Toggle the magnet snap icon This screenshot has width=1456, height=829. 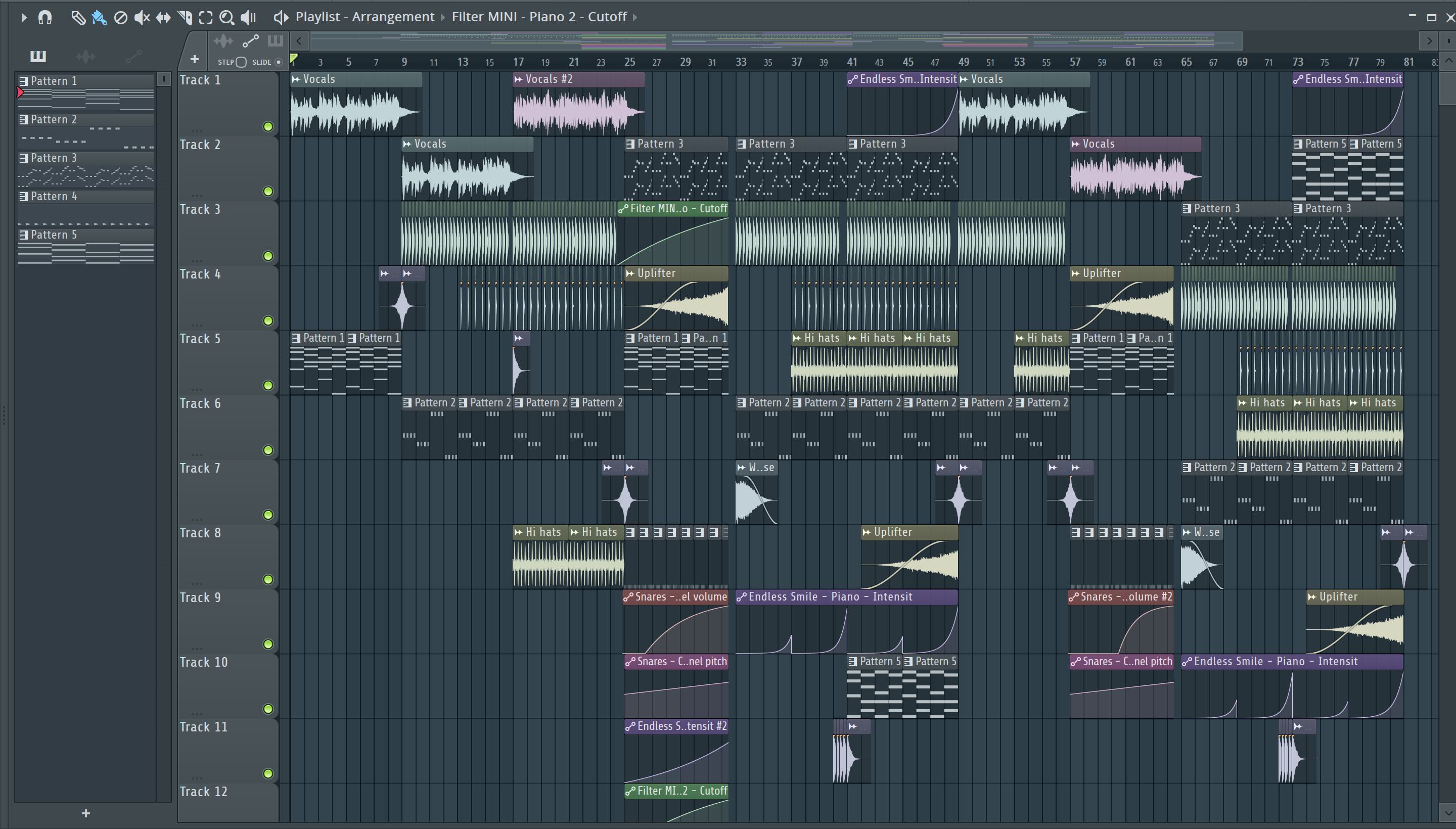[x=45, y=18]
